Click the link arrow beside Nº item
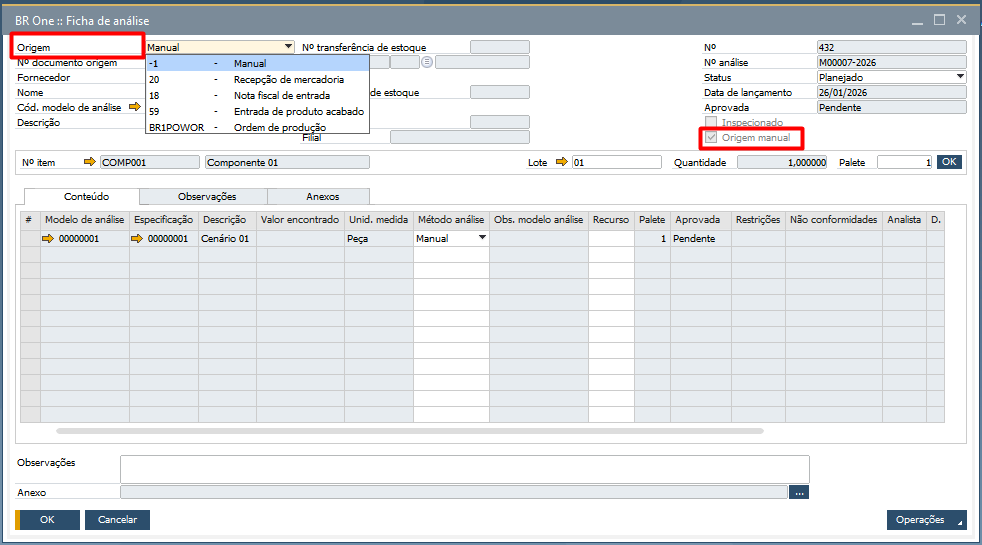Image resolution: width=982 pixels, height=545 pixels. [90, 162]
